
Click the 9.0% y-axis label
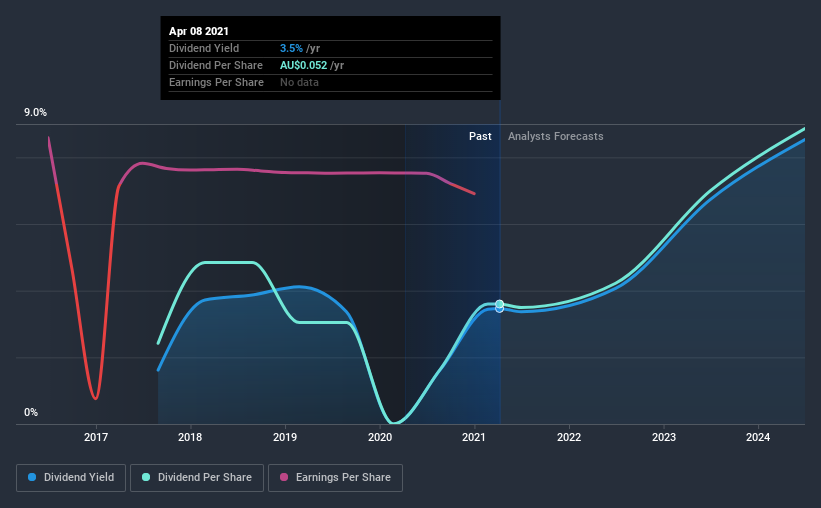tap(36, 114)
